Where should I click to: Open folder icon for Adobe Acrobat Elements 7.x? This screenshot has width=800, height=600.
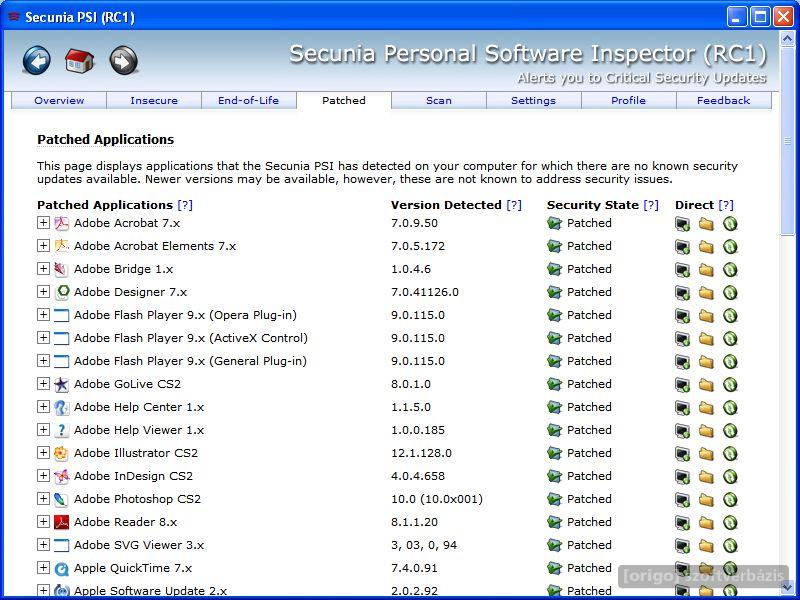706,246
